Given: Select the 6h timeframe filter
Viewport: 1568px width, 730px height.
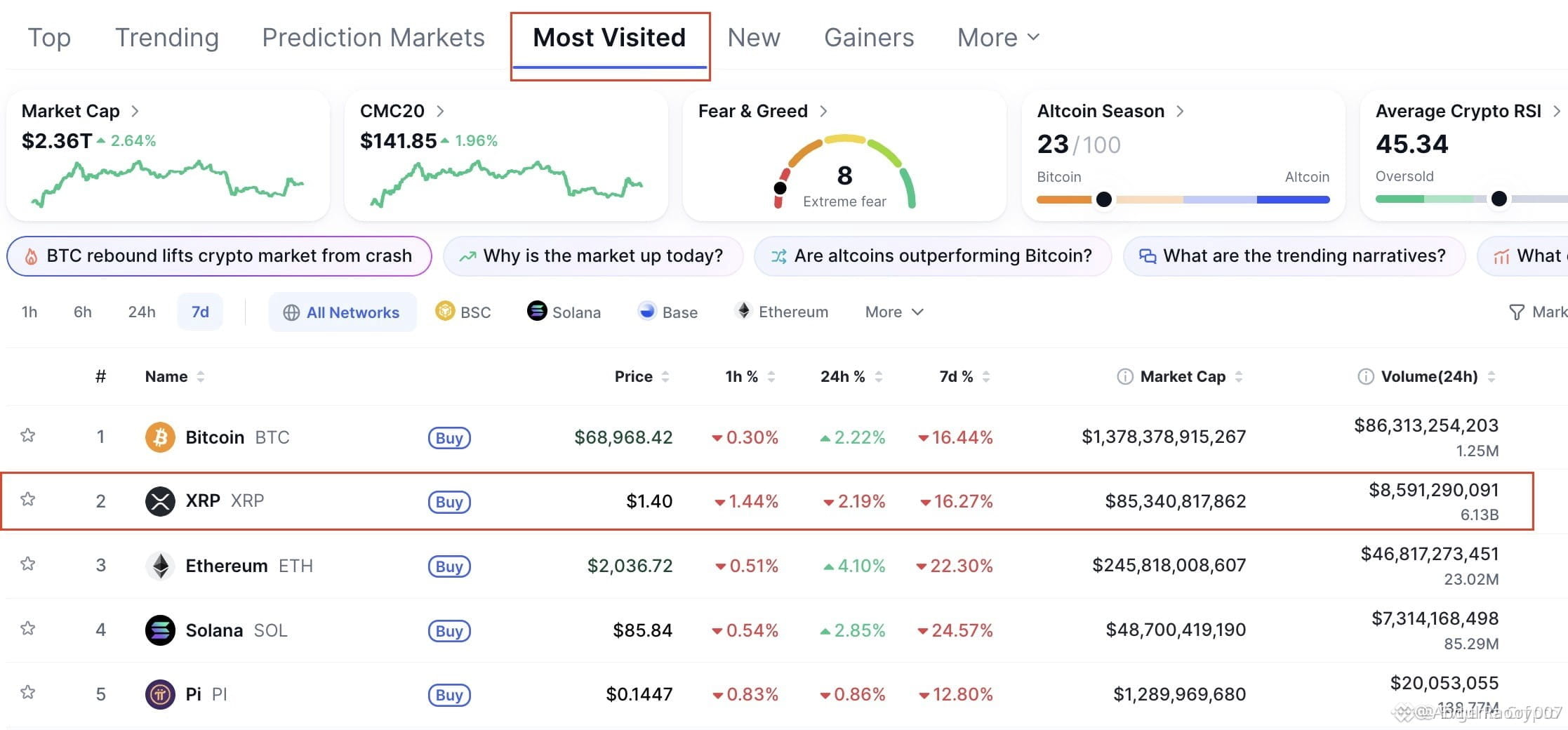Looking at the screenshot, I should 83,312.
